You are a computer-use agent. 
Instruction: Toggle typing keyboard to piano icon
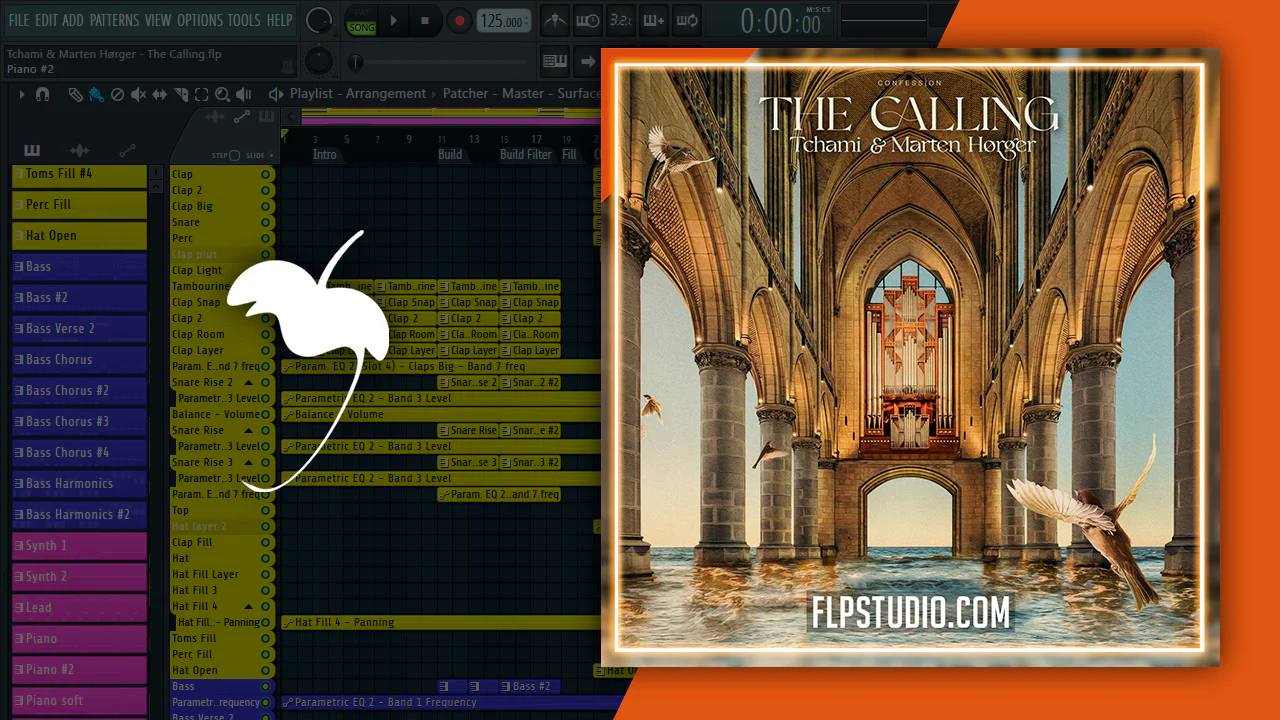coord(555,61)
